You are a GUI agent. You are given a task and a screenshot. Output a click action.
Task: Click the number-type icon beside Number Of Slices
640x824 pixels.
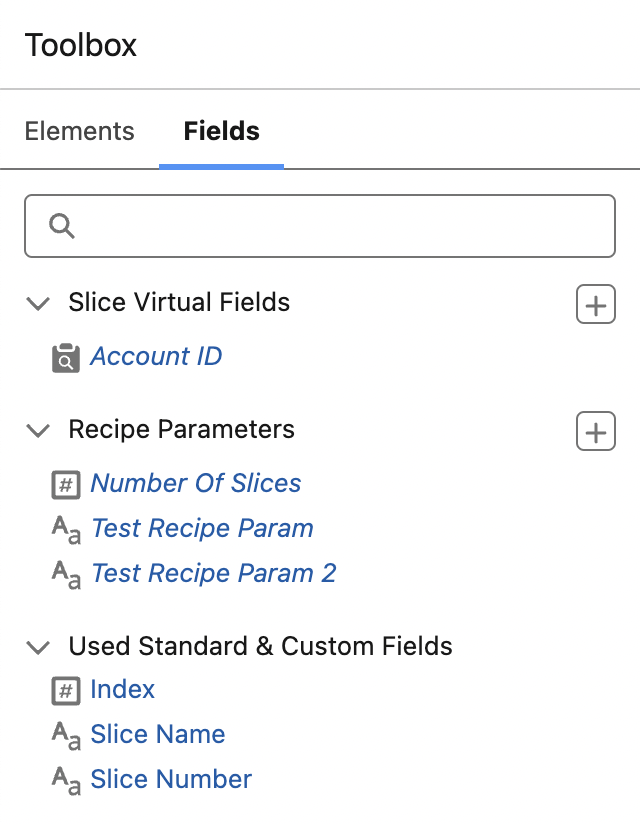(x=66, y=484)
